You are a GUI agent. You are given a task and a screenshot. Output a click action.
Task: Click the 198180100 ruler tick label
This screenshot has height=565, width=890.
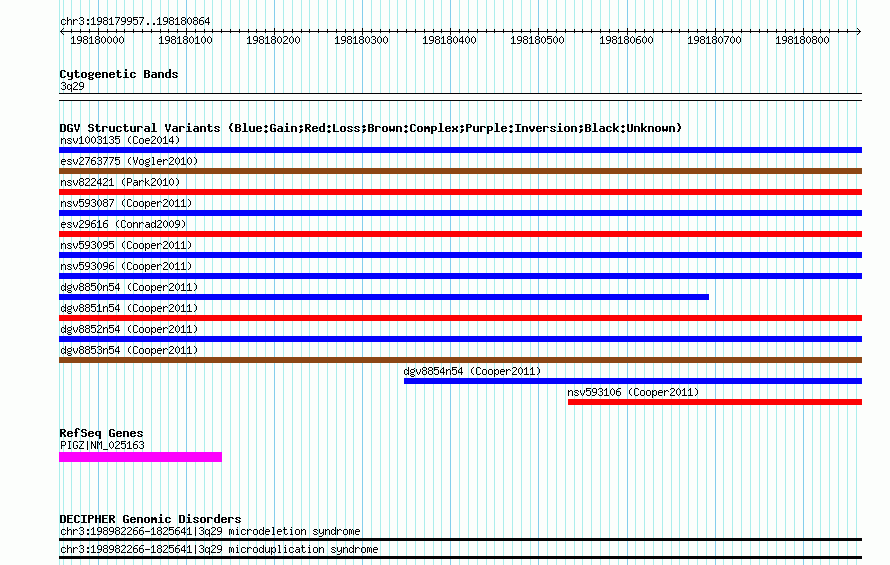click(x=185, y=40)
